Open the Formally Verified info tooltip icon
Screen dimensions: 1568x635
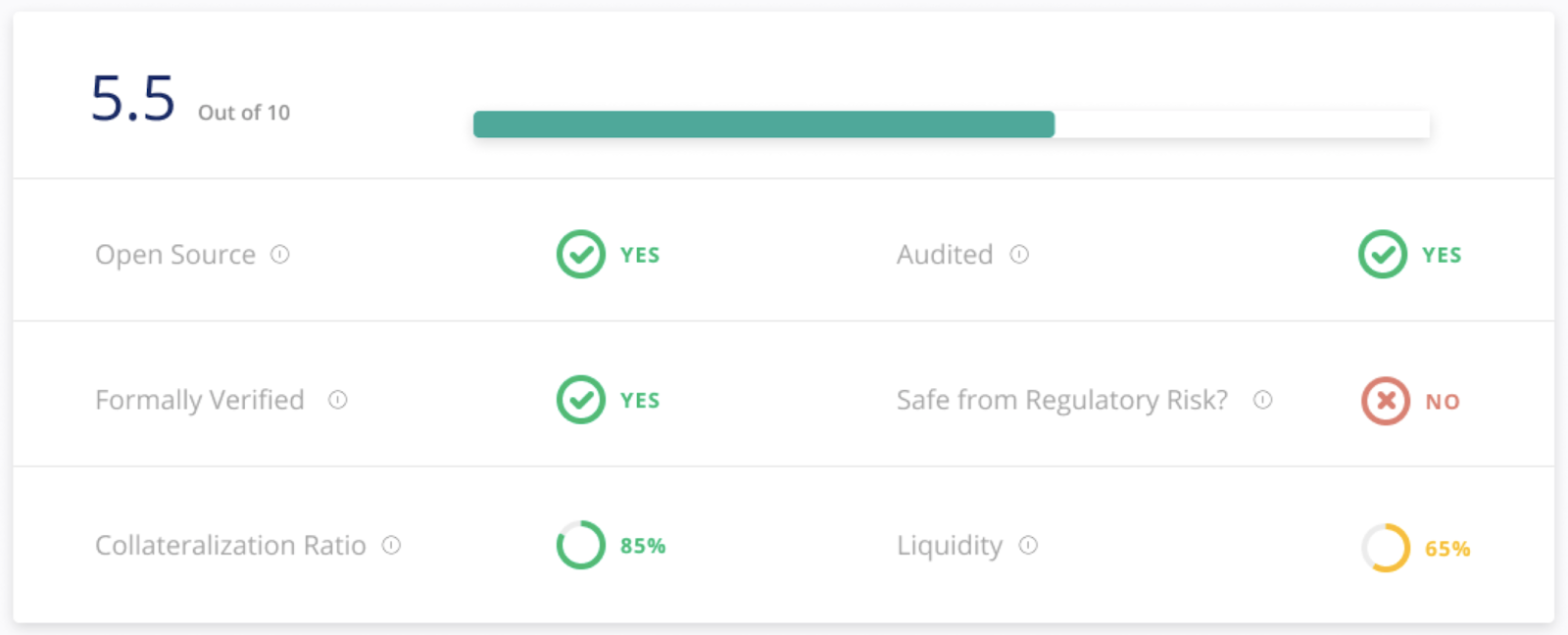tap(338, 400)
